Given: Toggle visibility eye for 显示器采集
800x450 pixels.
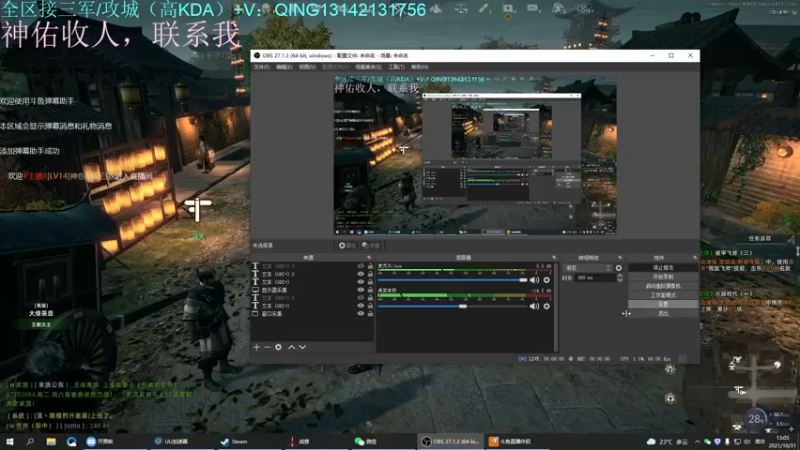Looking at the screenshot, I should pyautogui.click(x=361, y=290).
